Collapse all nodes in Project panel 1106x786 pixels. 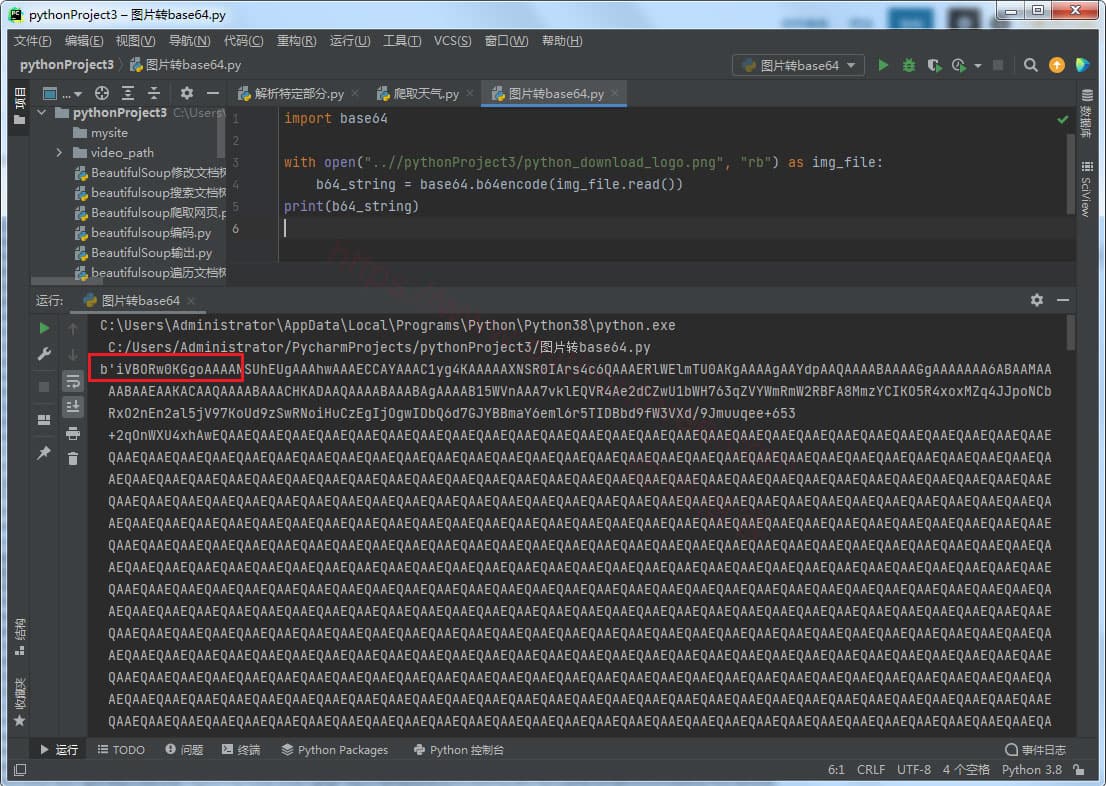coord(154,92)
